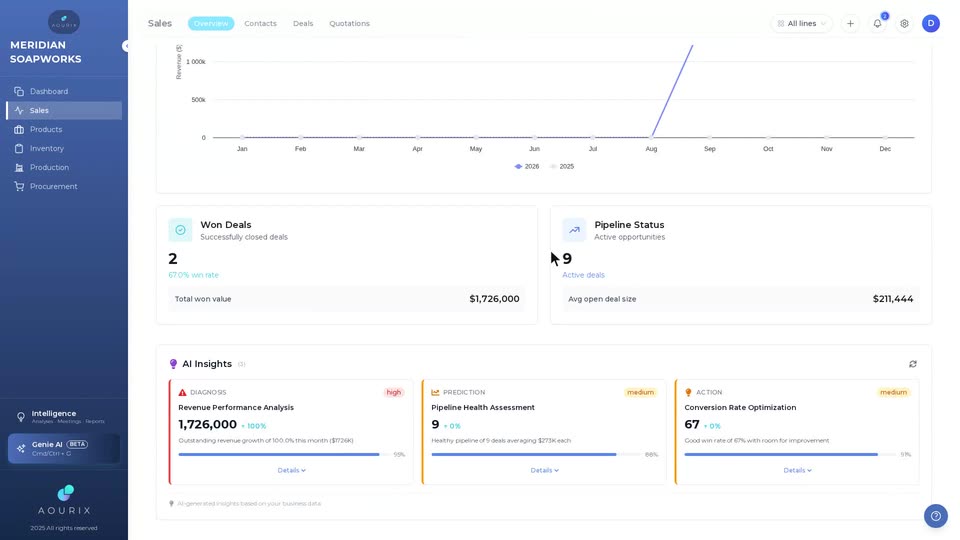This screenshot has width=960, height=540.
Task: Open the All lines dropdown
Action: (801, 23)
